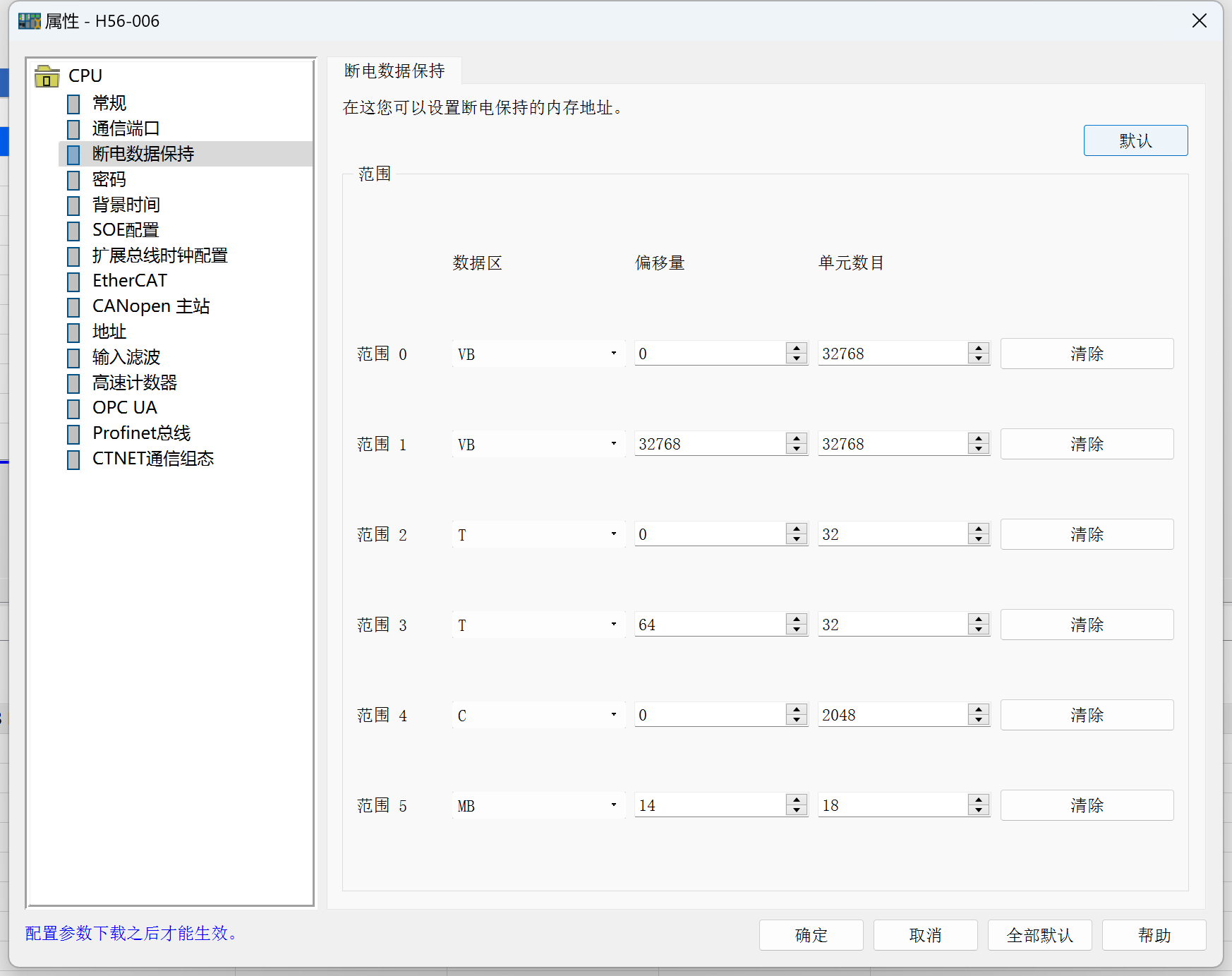Open the 范围 4 数据区 dropdown
1232x976 pixels.
[x=538, y=715]
